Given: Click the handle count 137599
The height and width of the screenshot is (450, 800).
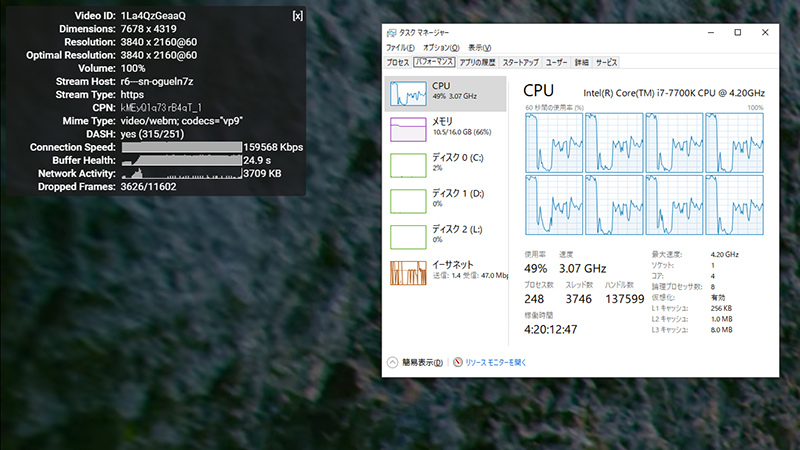Looking at the screenshot, I should 624,299.
